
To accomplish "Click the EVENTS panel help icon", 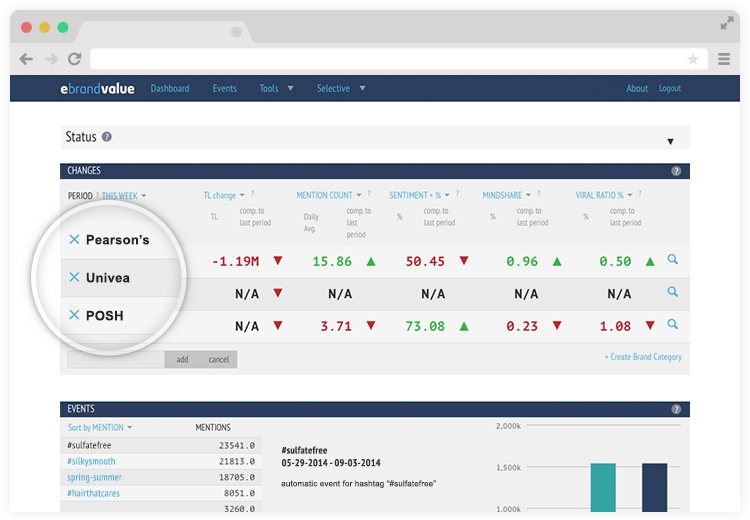I will pyautogui.click(x=676, y=409).
